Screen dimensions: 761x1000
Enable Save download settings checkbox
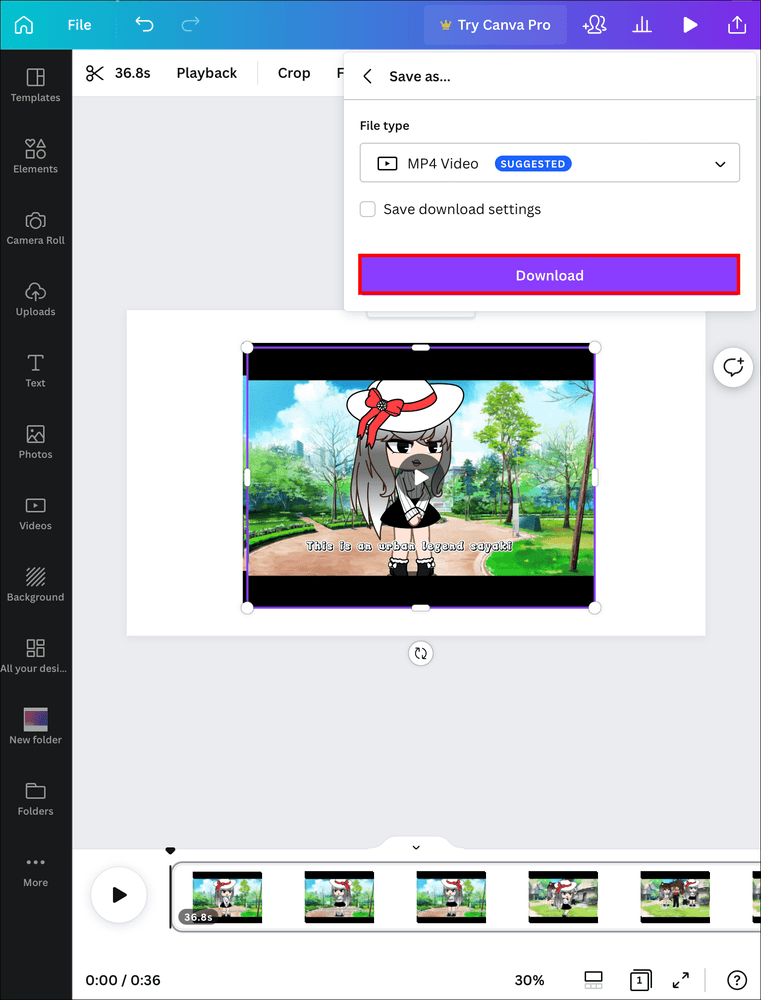(x=368, y=209)
